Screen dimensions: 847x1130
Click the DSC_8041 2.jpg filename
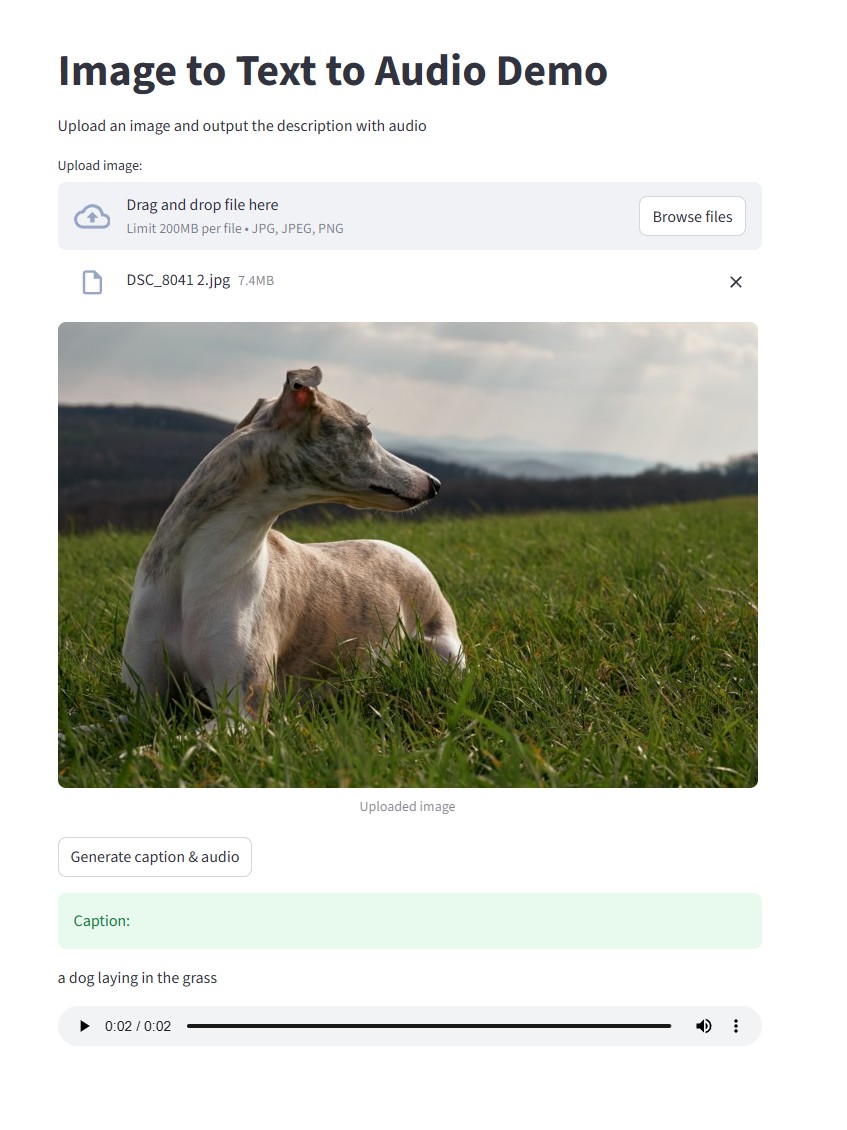tap(178, 280)
